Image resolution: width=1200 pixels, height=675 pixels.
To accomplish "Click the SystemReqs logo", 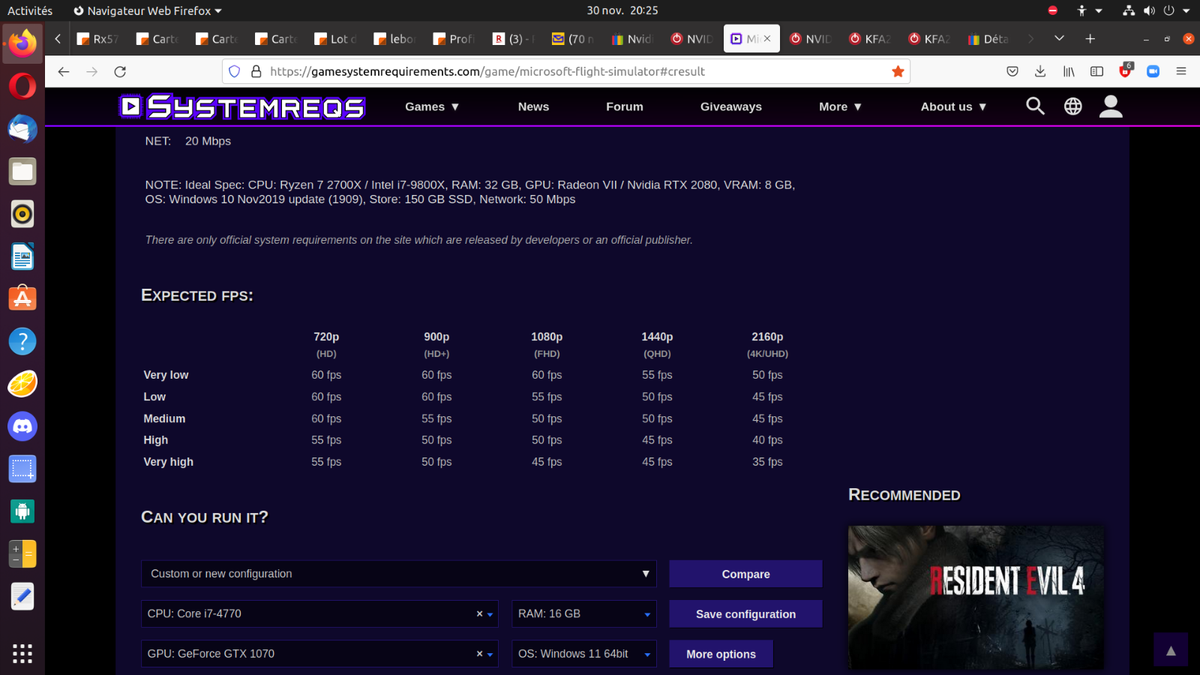I will (x=242, y=106).
